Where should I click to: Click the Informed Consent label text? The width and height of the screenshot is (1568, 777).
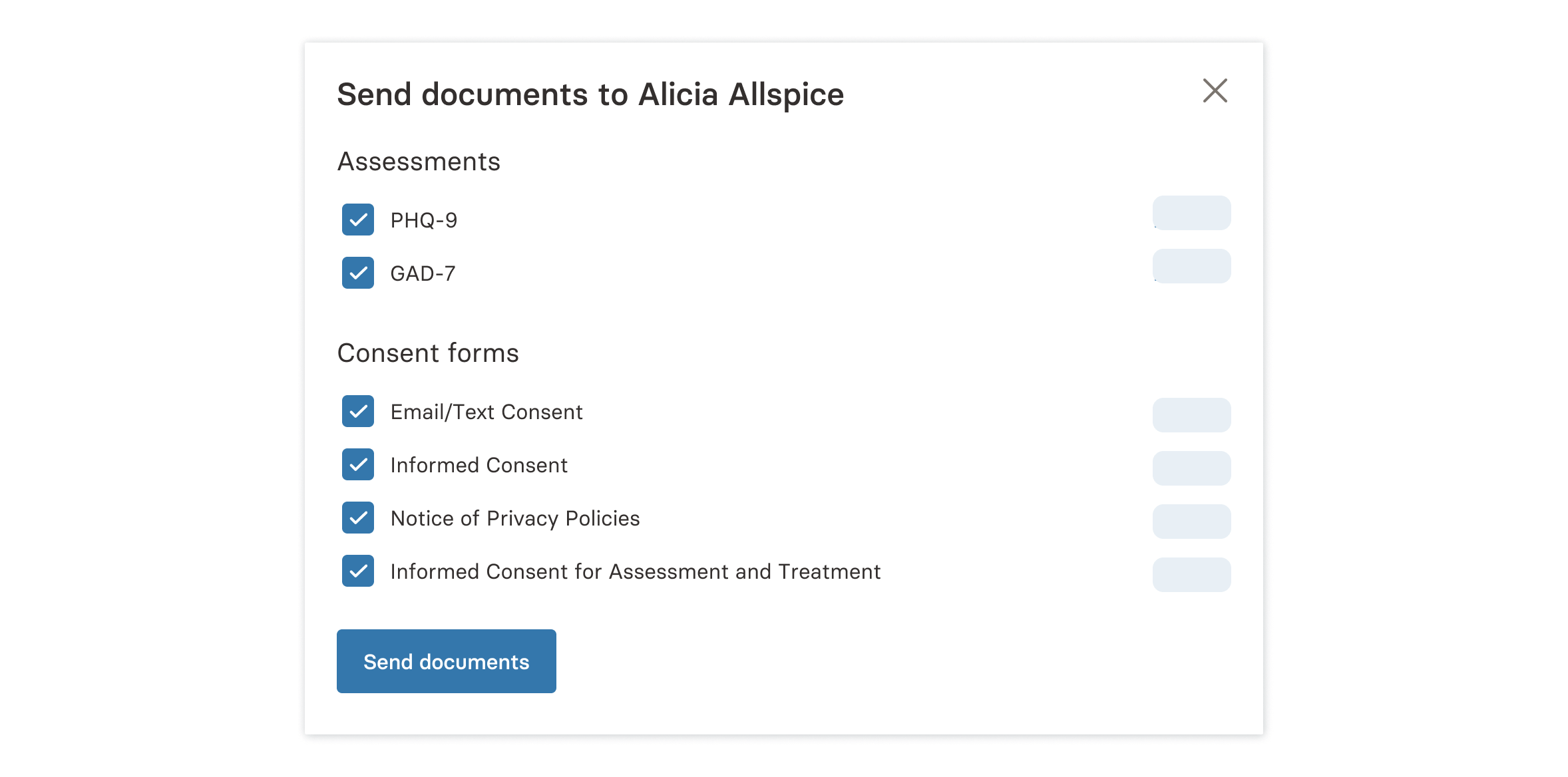[479, 465]
